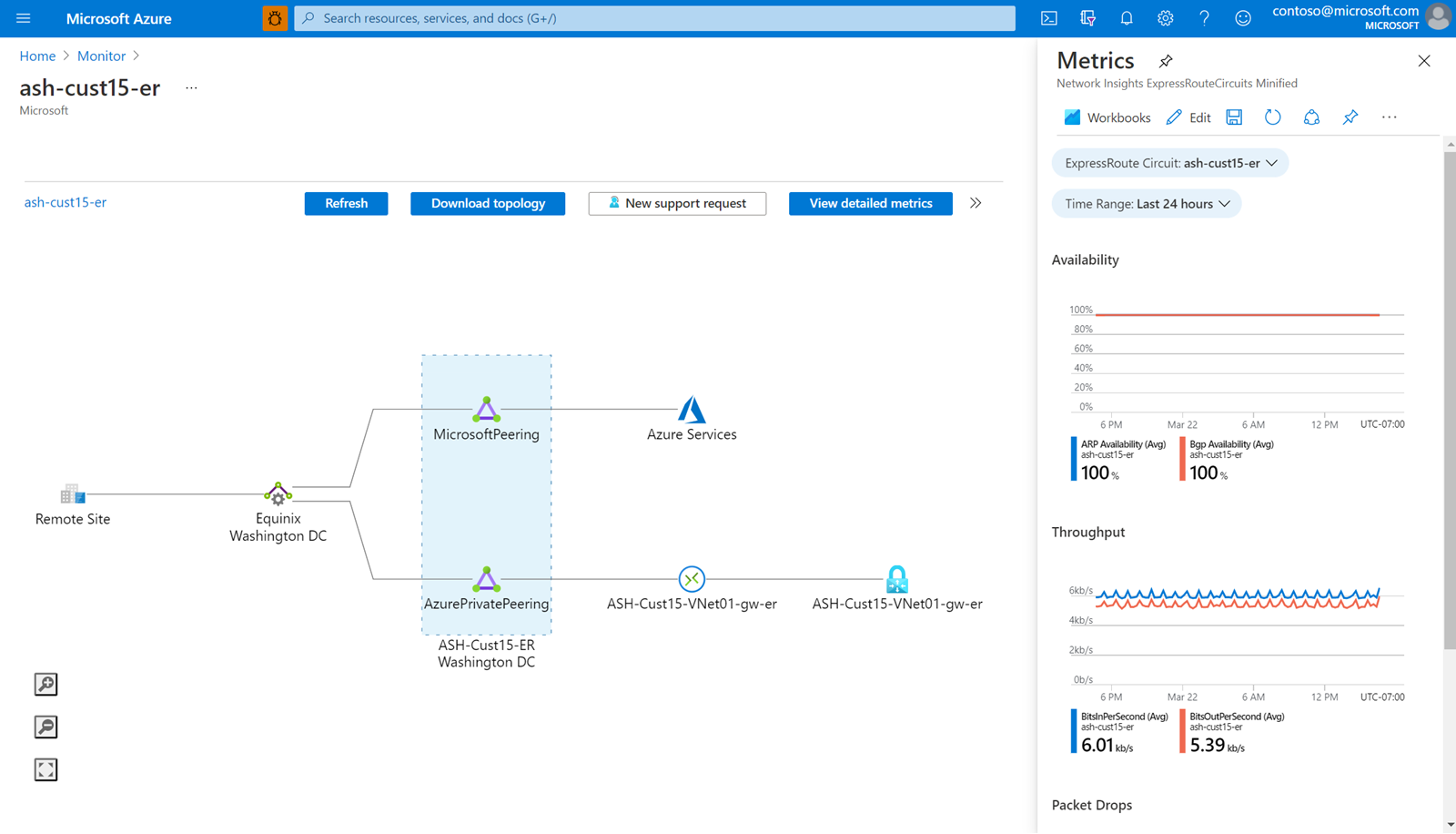Viewport: 1456px width, 834px height.
Task: Click the Microsoft Azure brand title
Action: 119,18
